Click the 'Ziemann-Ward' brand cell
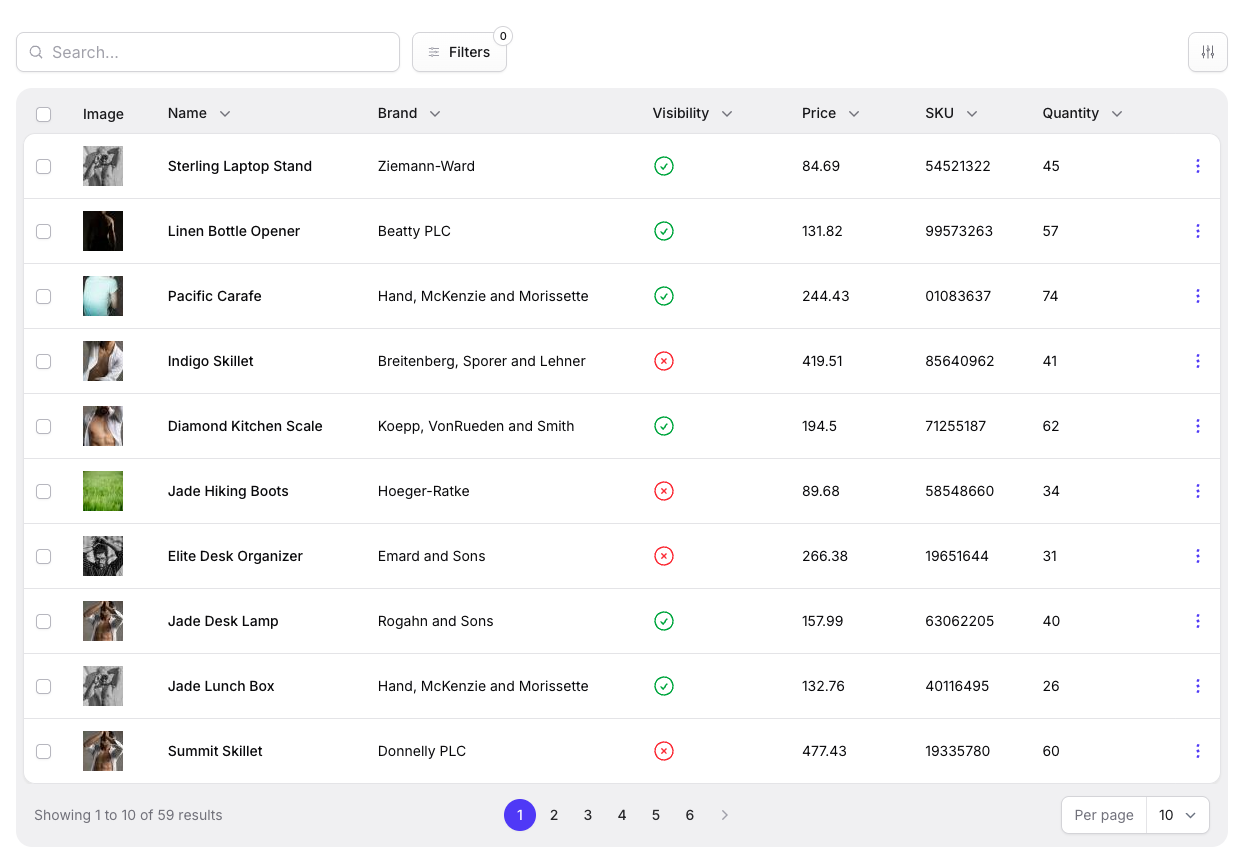 426,166
